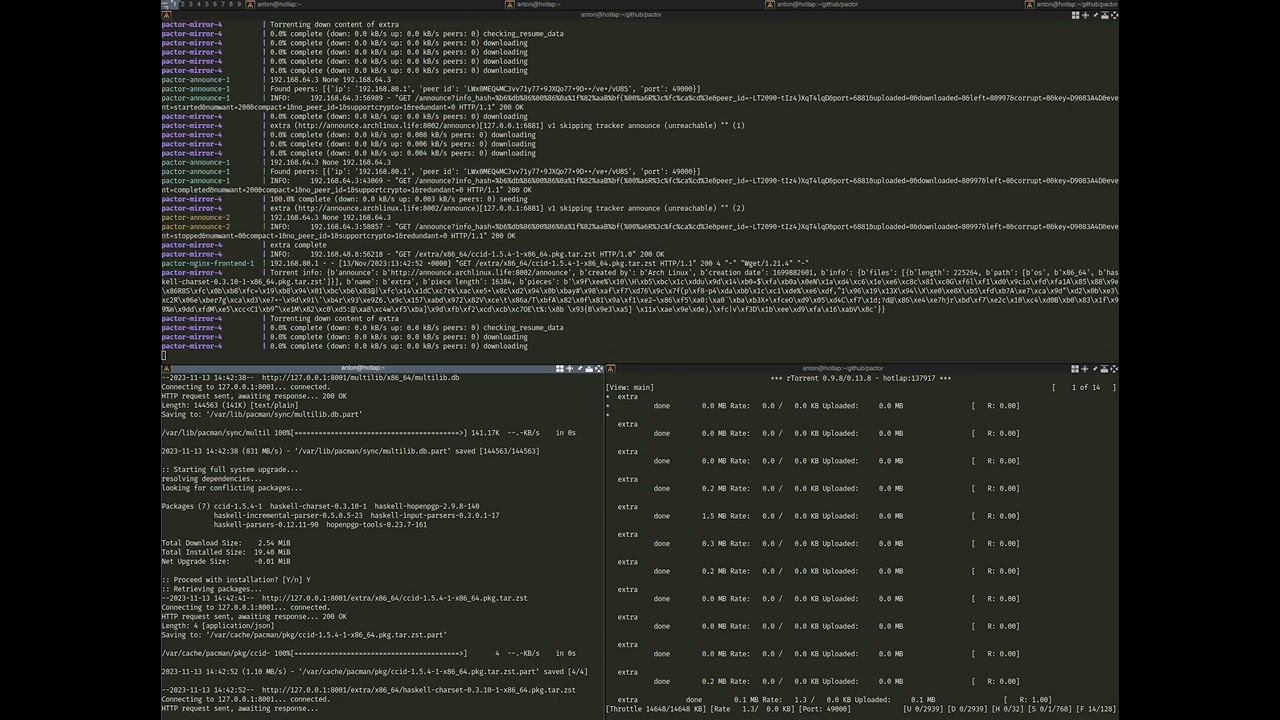Focus rTorrent pane title bar
Image resolution: width=1280 pixels, height=720 pixels.
coord(862,368)
